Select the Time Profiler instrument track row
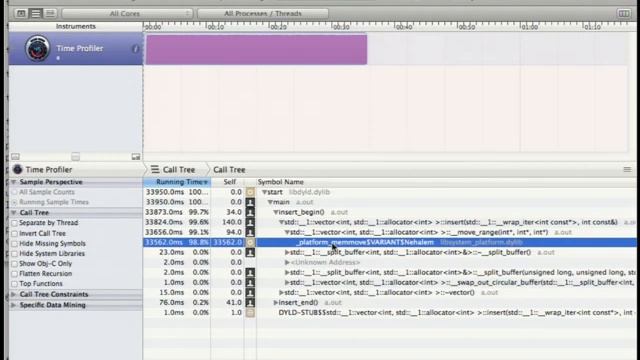Screen dimensions: 640x360 (x=76, y=49)
